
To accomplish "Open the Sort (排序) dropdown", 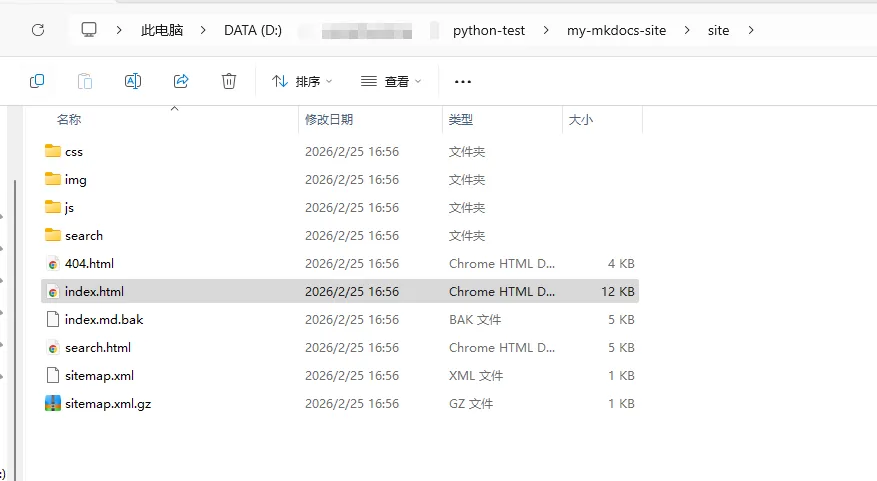I will pyautogui.click(x=303, y=81).
